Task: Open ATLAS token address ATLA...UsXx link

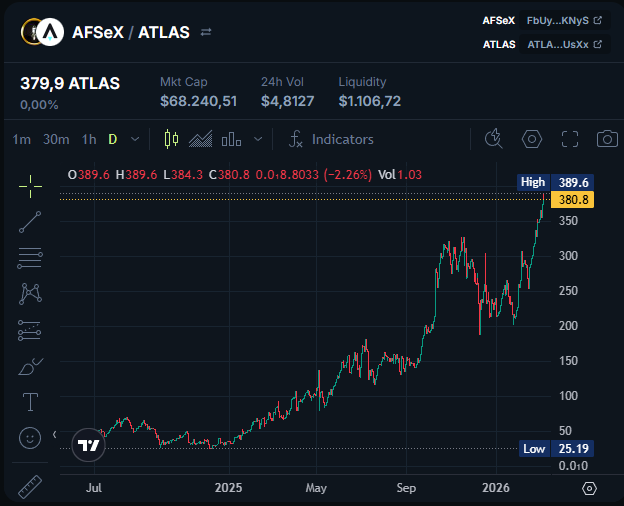Action: click(x=564, y=44)
